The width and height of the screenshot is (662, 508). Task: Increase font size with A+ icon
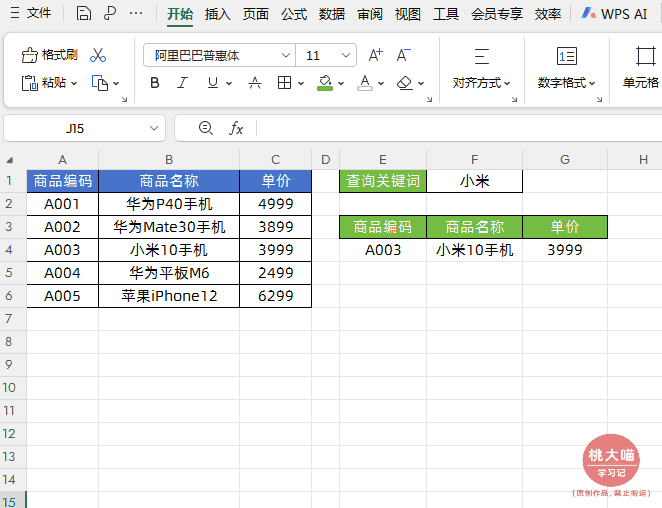[375, 55]
